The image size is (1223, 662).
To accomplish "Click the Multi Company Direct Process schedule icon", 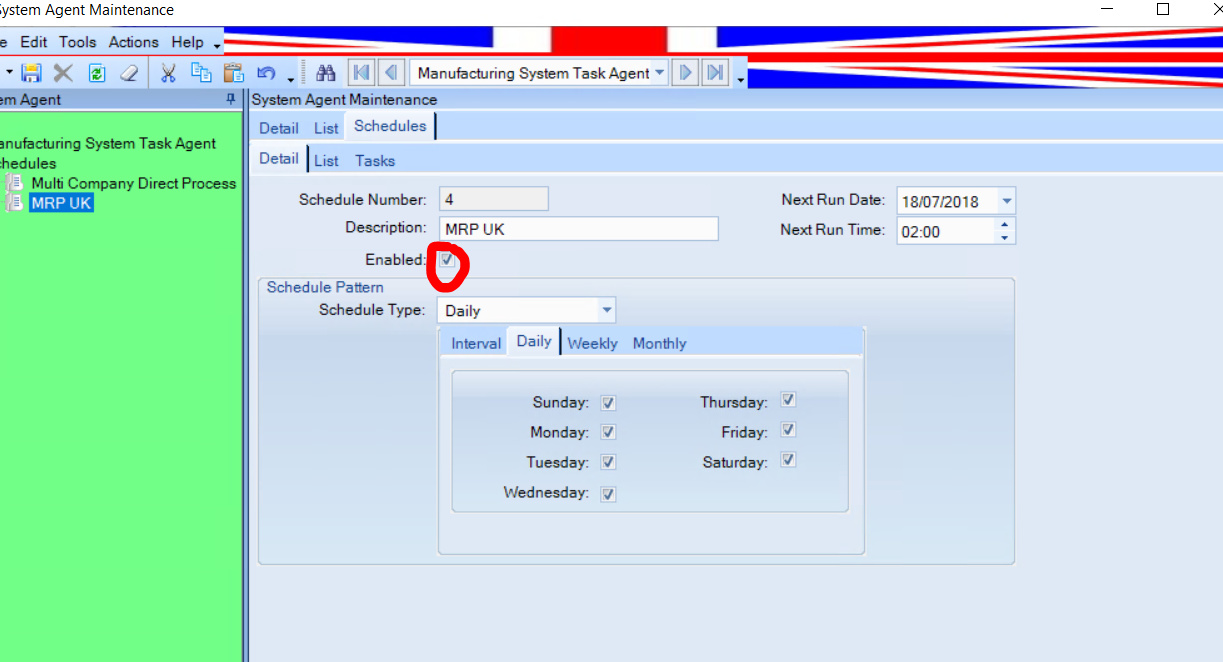I will pyautogui.click(x=14, y=183).
